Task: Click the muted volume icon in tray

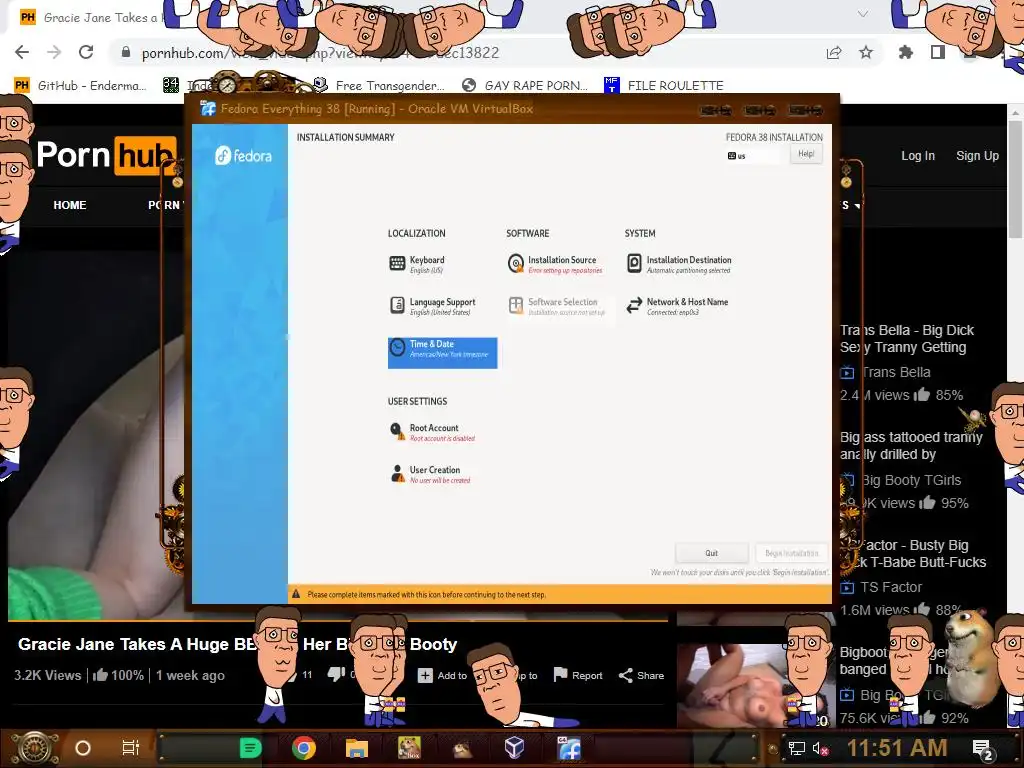Action: (x=820, y=748)
